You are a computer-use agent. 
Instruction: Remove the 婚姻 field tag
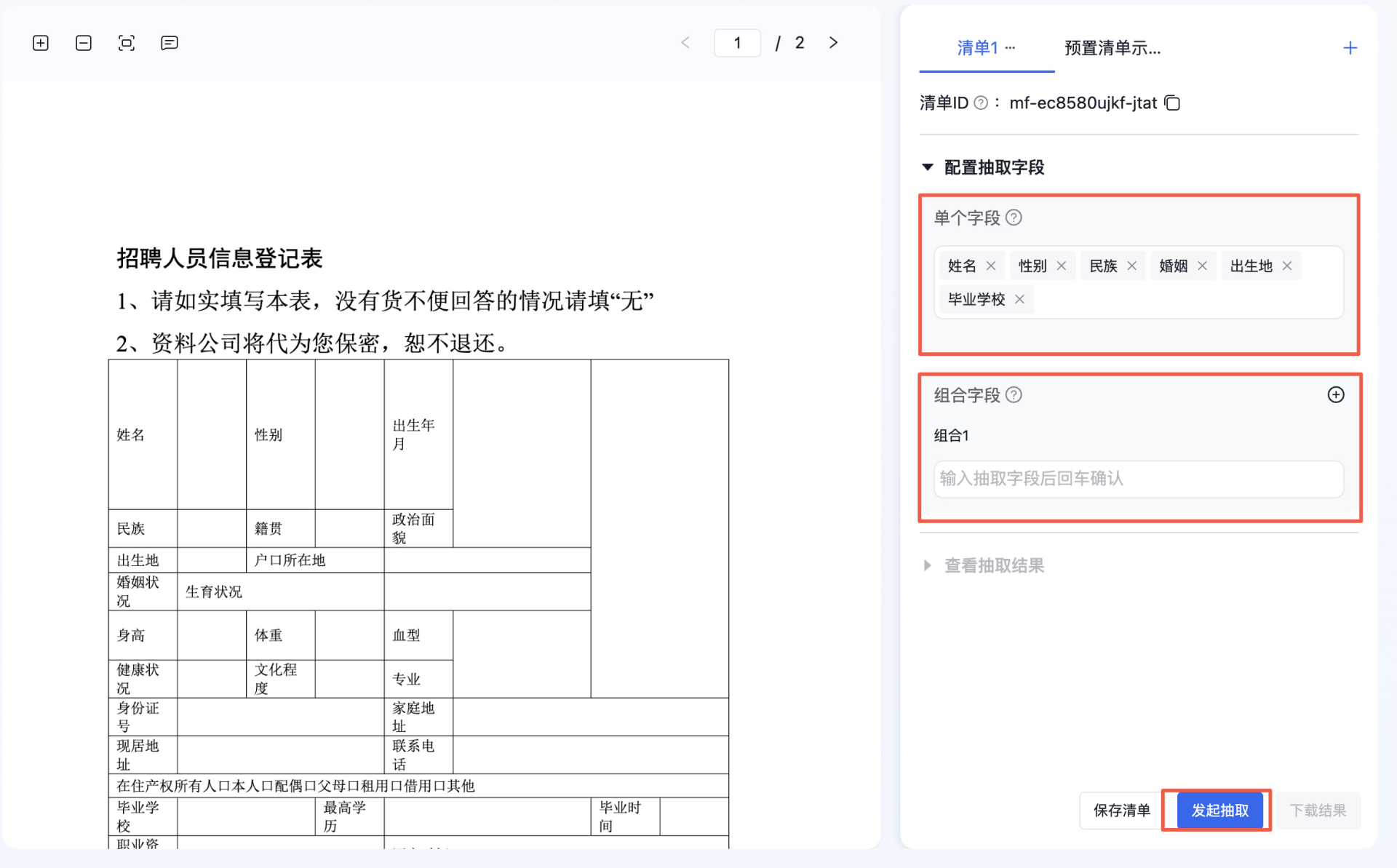1202,266
